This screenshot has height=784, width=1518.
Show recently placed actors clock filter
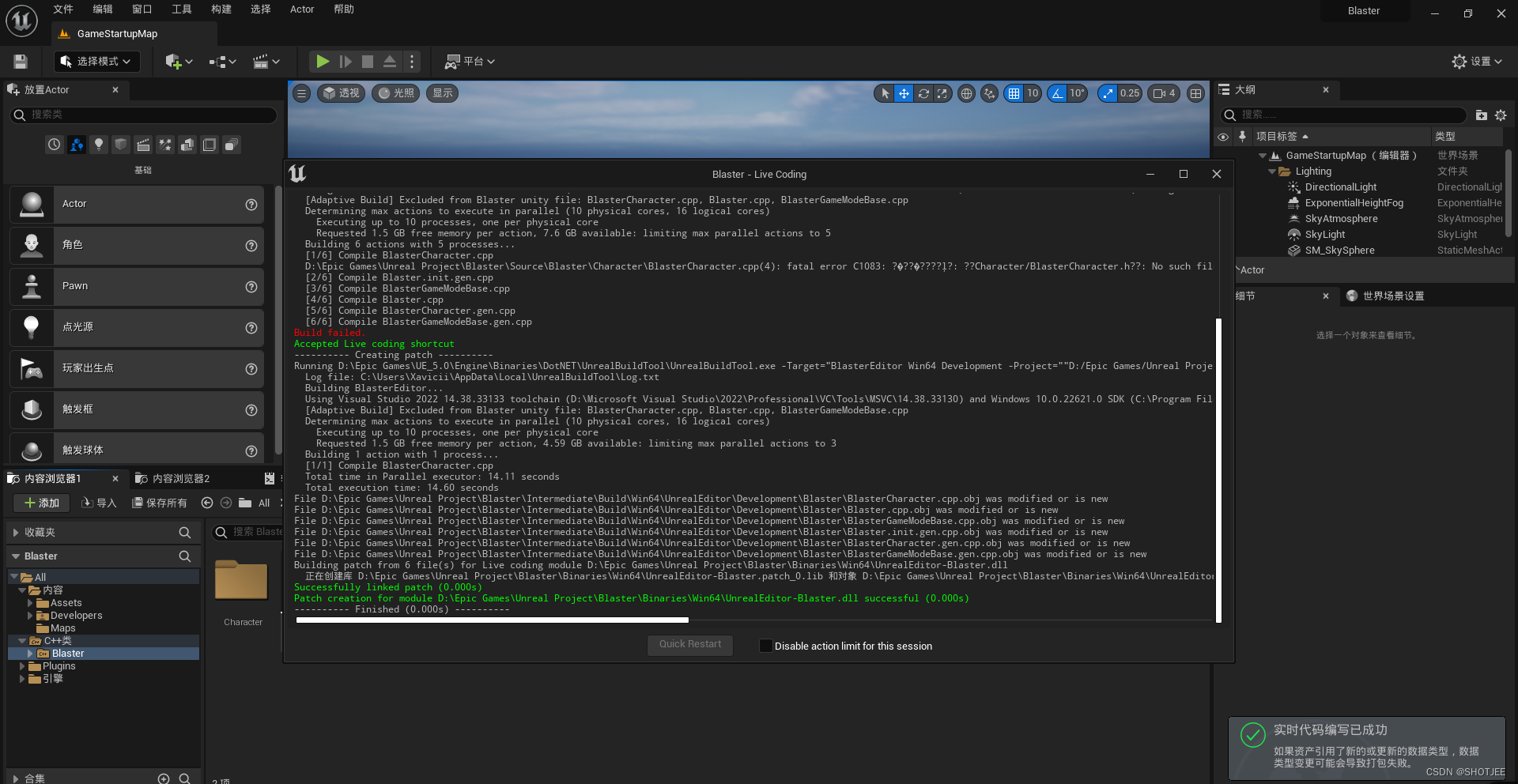coord(54,145)
